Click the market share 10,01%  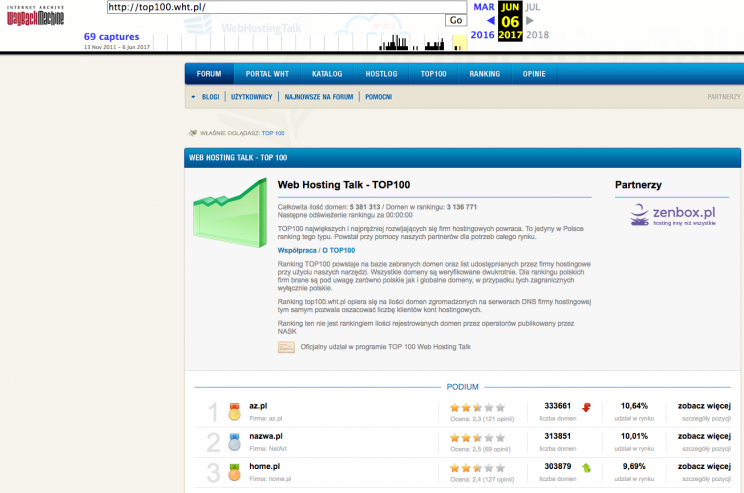point(634,436)
